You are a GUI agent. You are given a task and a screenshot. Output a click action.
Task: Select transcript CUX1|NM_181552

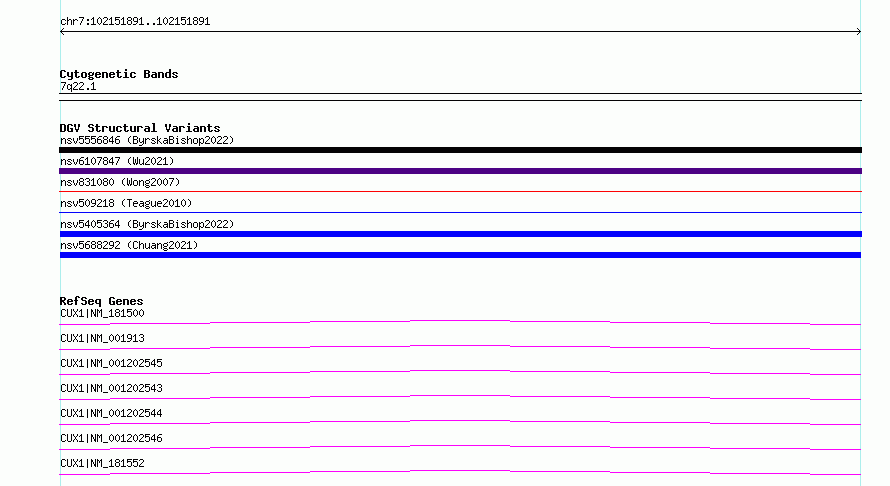click(x=102, y=463)
